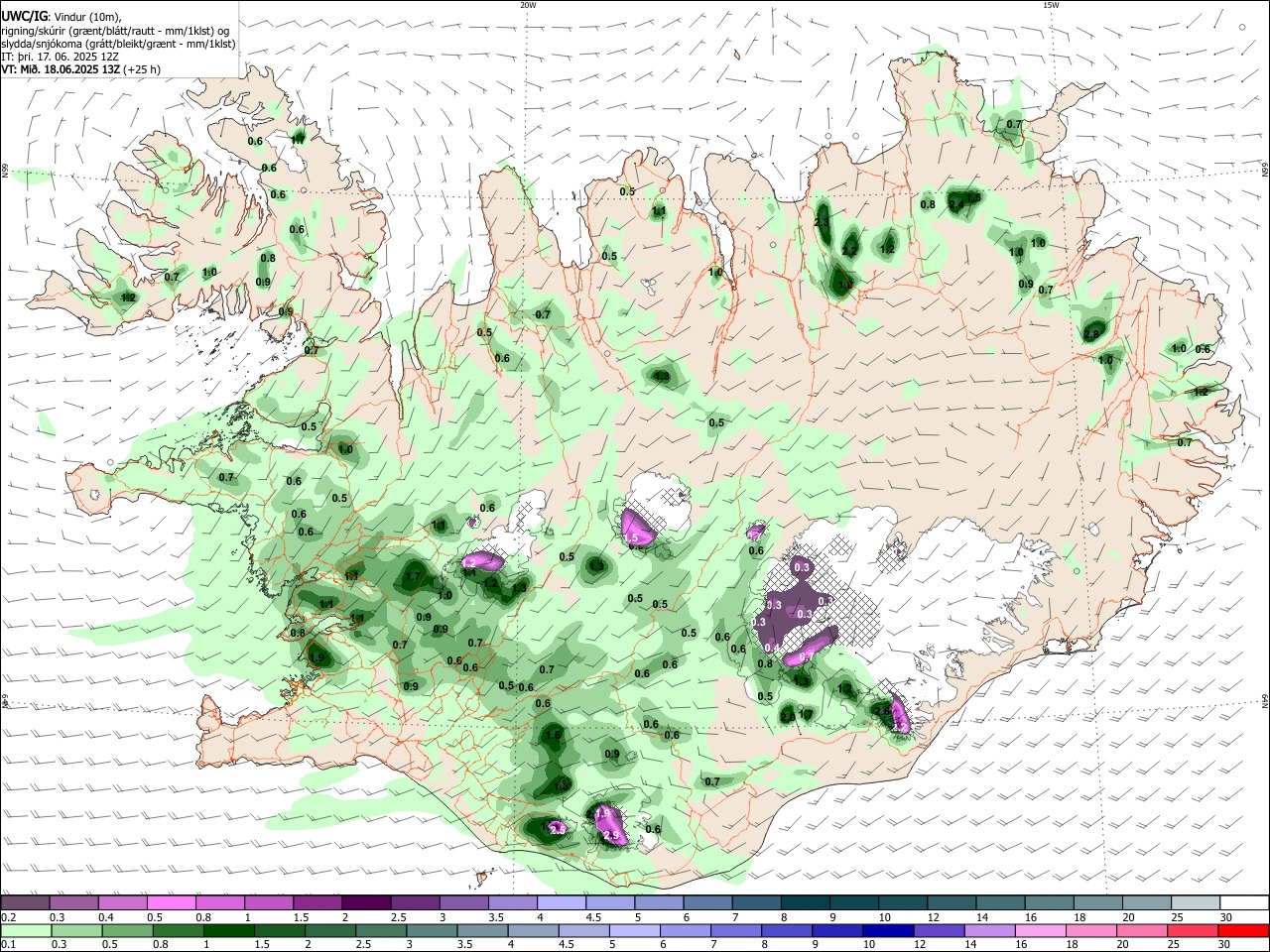Select the light periwinkle 4–4.5 swatch, upper legend row
The width and height of the screenshot is (1270, 952).
click(562, 902)
